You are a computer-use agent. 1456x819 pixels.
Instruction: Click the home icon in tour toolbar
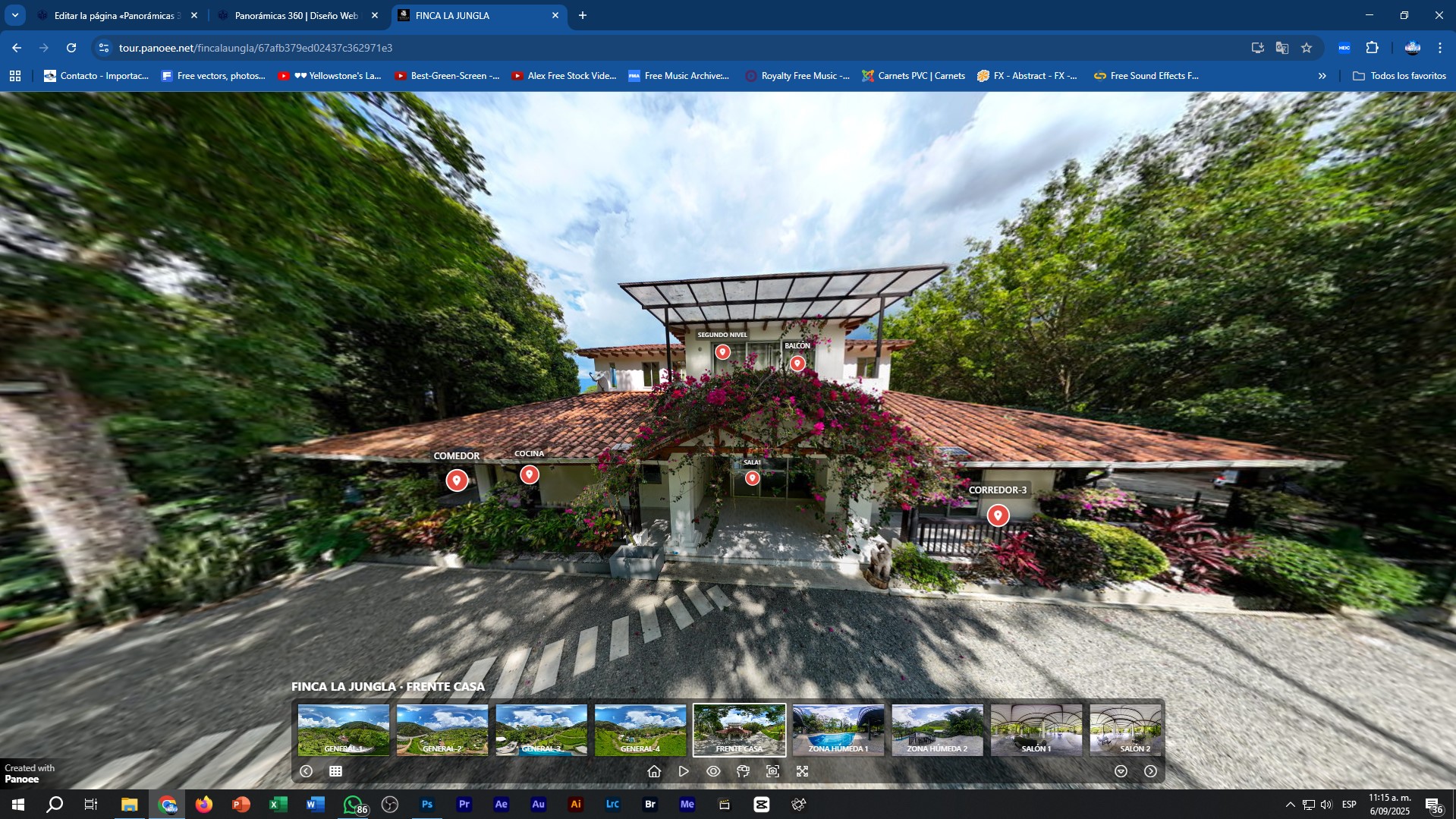[x=654, y=771]
